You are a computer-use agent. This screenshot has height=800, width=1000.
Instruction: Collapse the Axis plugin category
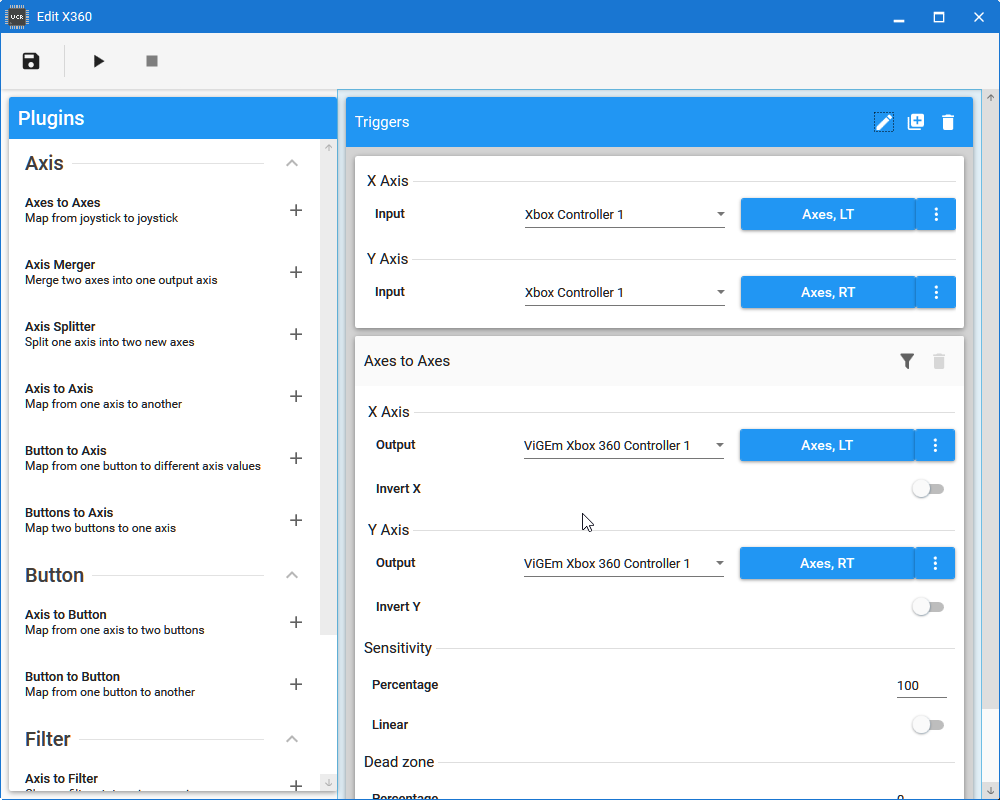[x=292, y=163]
